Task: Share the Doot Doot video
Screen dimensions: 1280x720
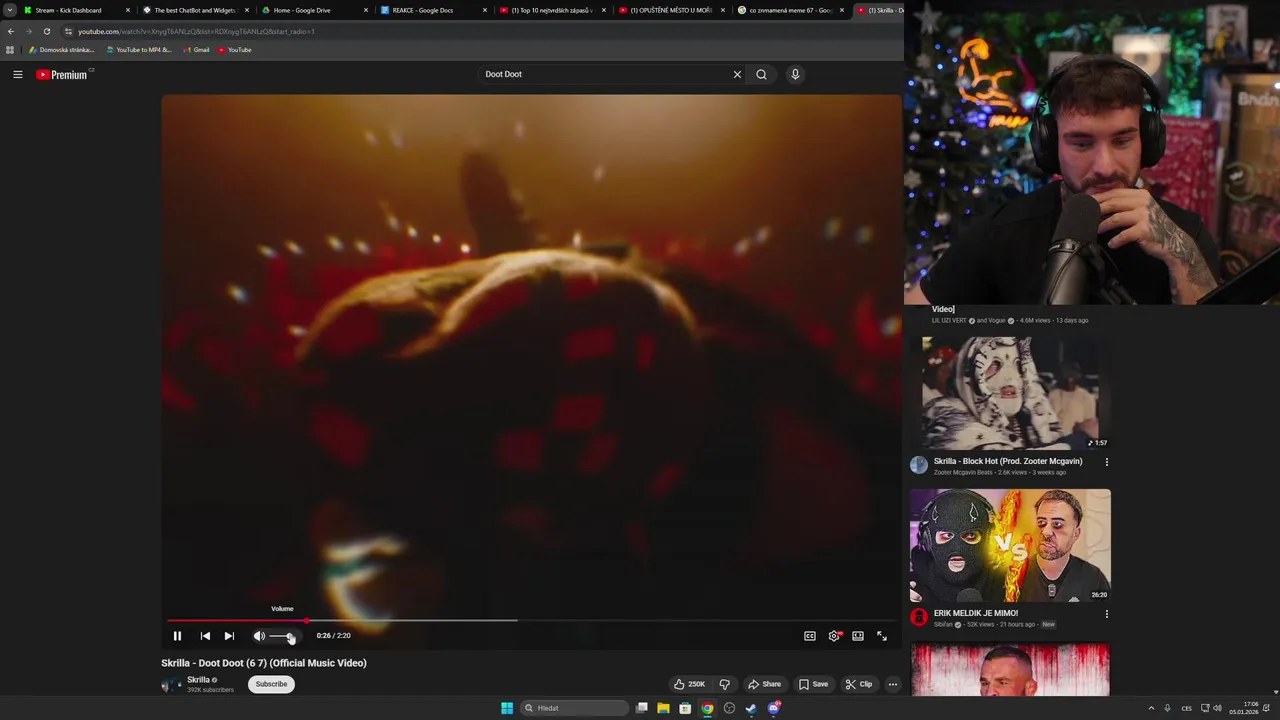Action: pos(764,684)
